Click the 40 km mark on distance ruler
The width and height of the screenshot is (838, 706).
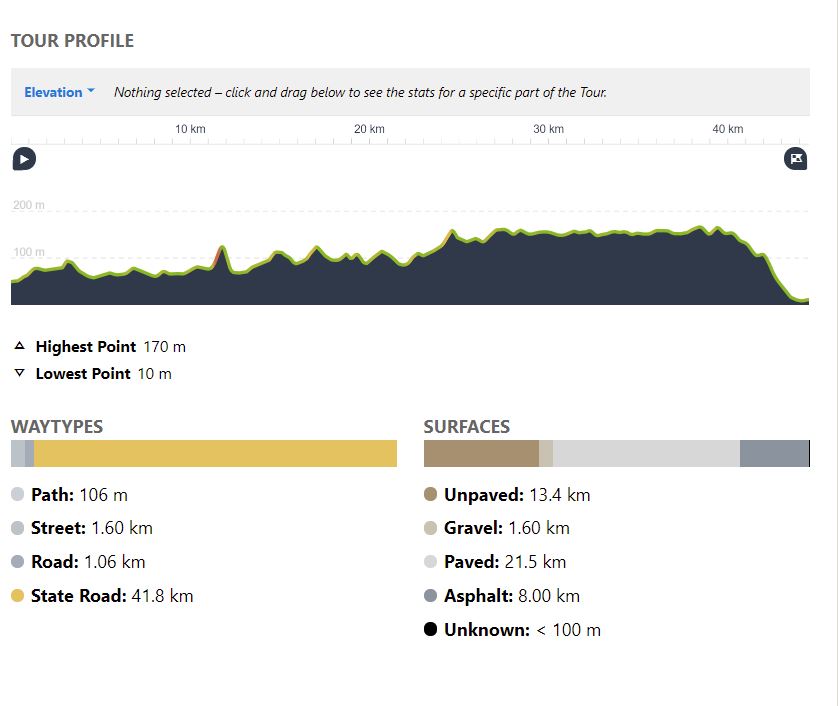[x=727, y=130]
